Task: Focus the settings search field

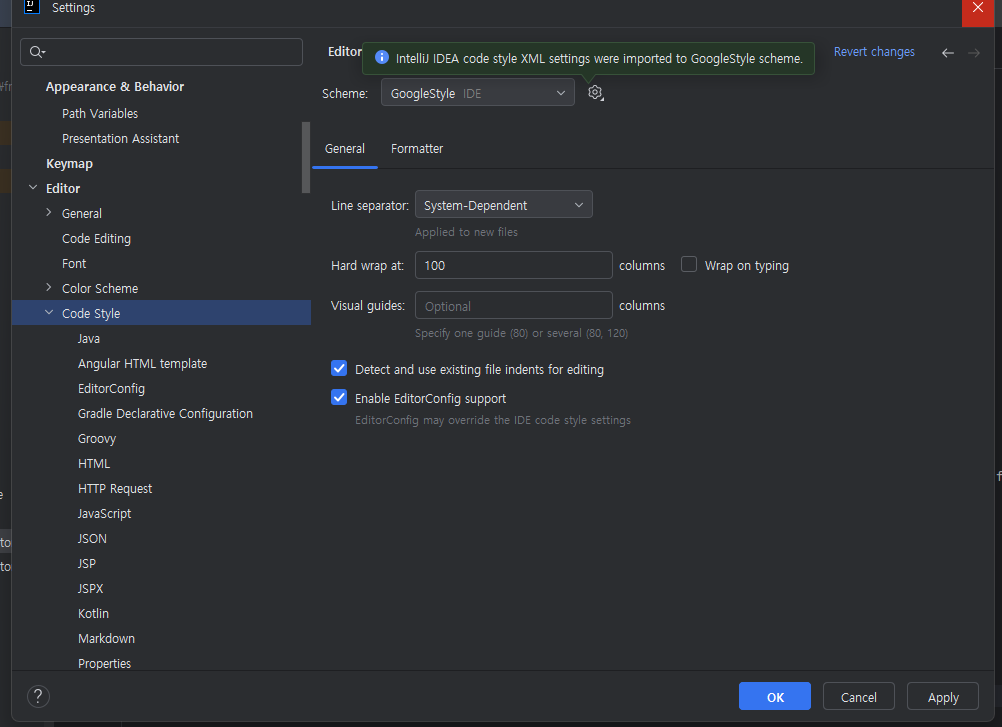Action: tap(161, 52)
